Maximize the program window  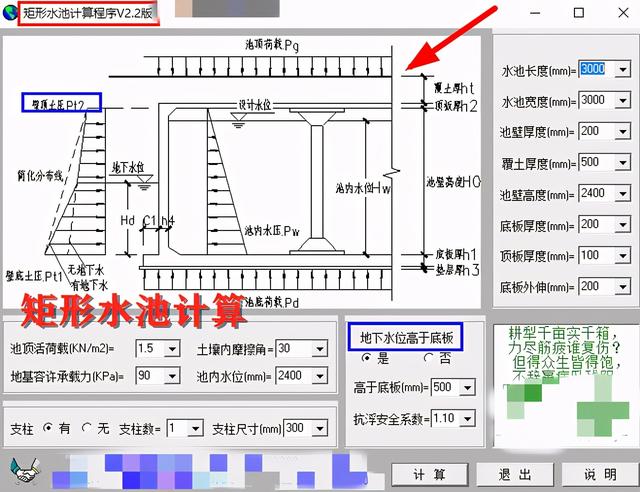pyautogui.click(x=579, y=13)
